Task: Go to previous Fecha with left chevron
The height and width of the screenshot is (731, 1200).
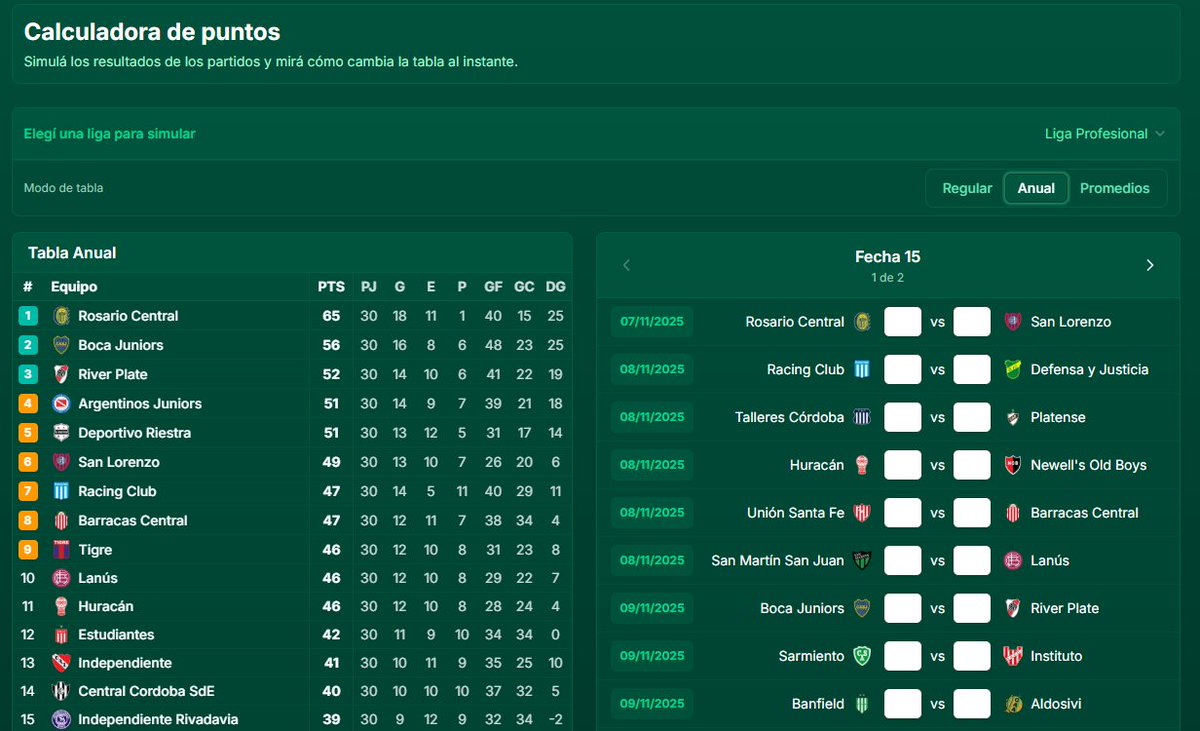Action: (627, 265)
